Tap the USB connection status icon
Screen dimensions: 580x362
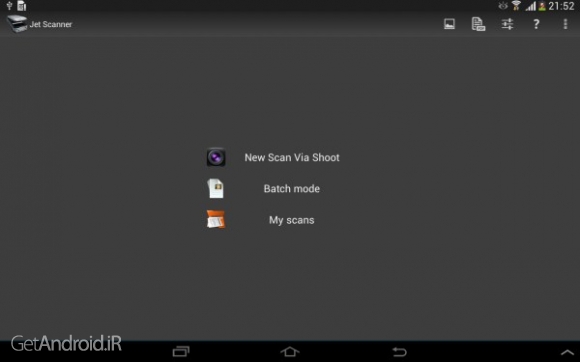pos(9,6)
